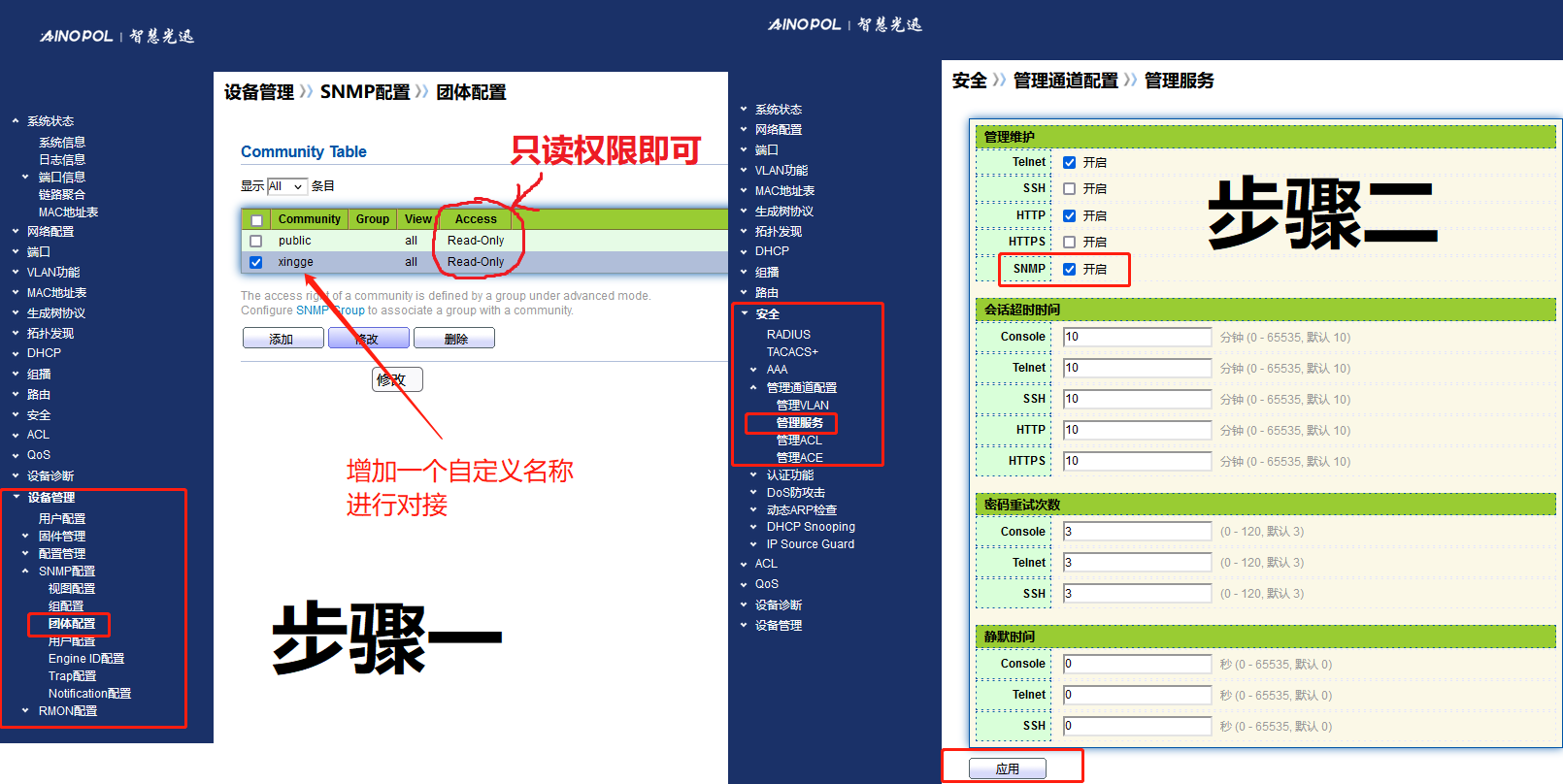Uncheck the Telnet management service checkbox
The width and height of the screenshot is (1563, 784).
(x=1069, y=163)
